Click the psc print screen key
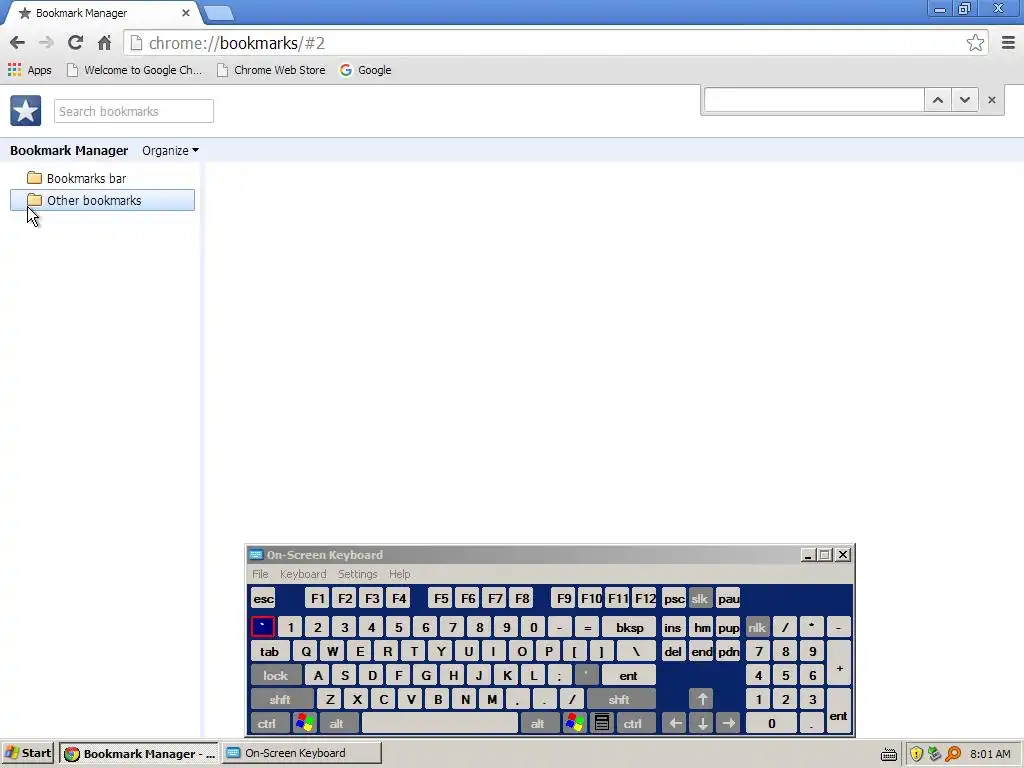Screen dimensions: 1024x768 [673, 599]
